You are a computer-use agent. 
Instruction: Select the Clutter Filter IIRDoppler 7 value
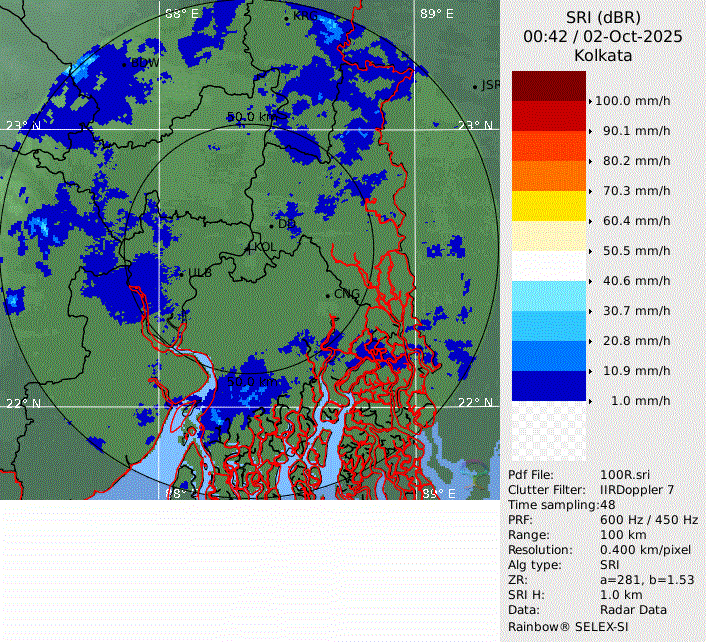(x=636, y=490)
